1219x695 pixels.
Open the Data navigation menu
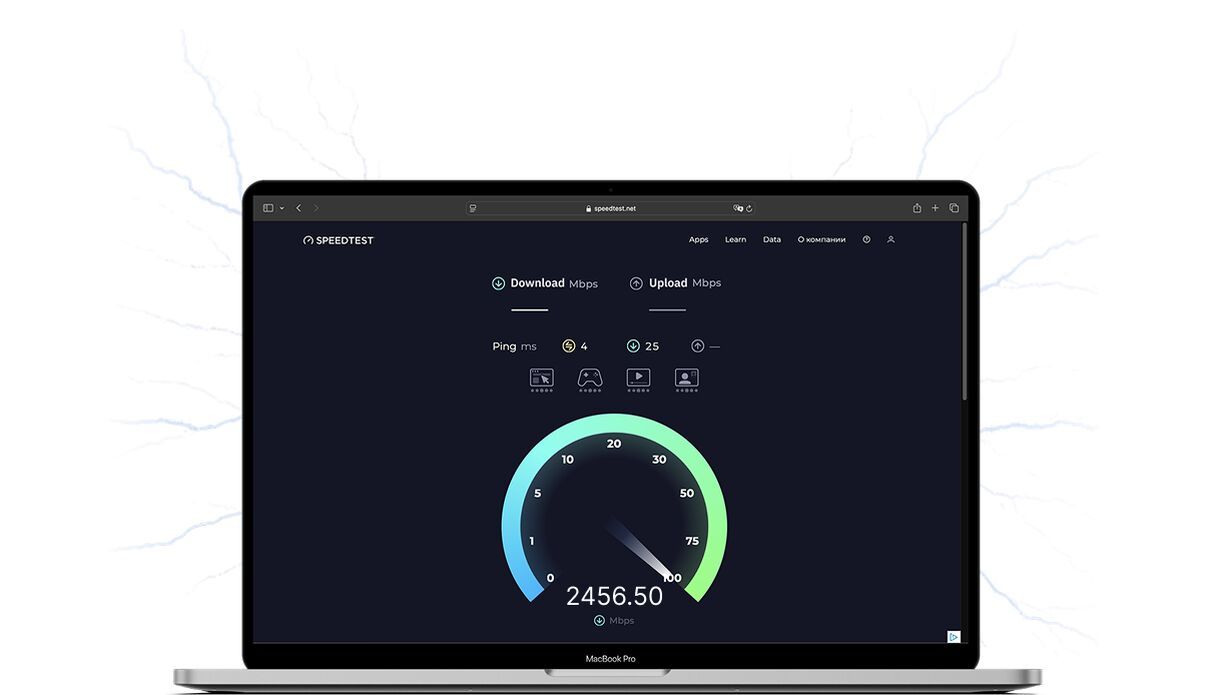772,240
